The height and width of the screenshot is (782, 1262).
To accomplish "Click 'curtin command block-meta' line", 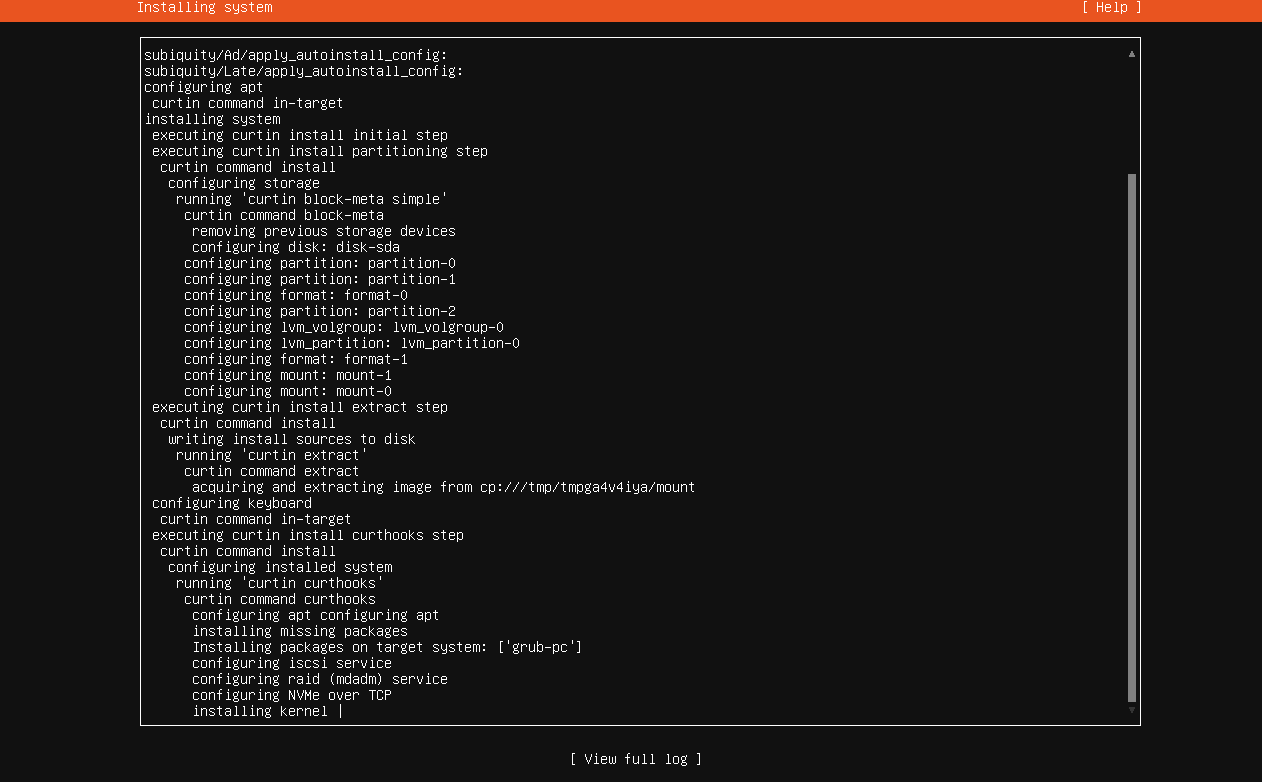I will coord(284,215).
